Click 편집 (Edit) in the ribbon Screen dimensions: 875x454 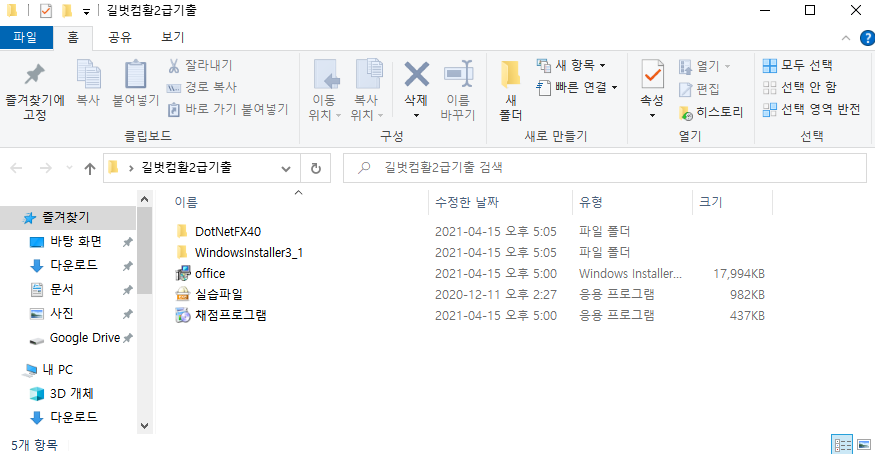(699, 89)
